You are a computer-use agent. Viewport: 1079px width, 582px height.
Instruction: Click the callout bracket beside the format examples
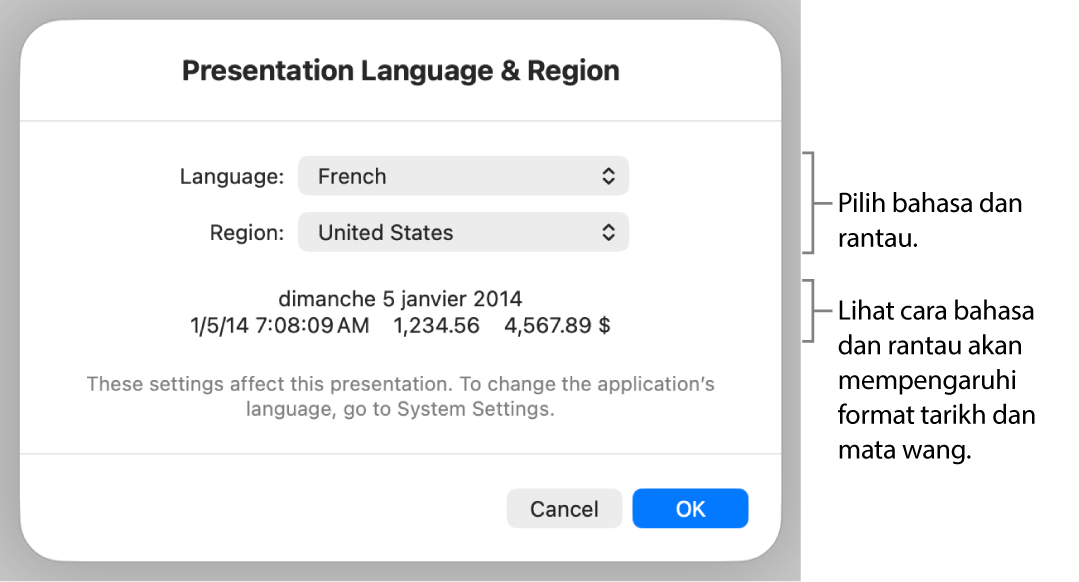(817, 311)
